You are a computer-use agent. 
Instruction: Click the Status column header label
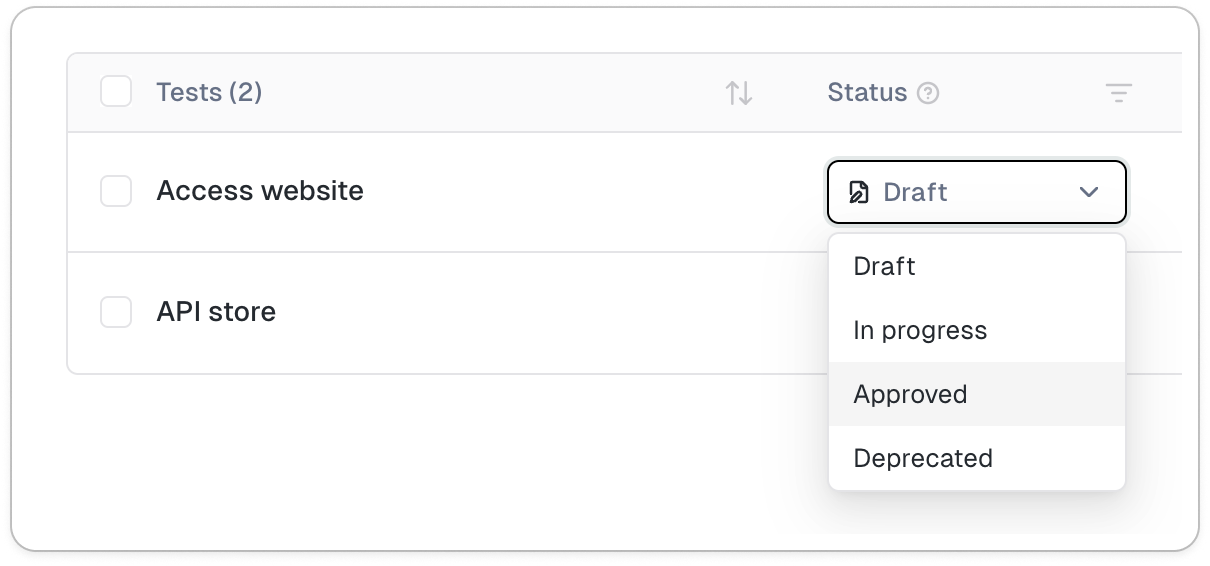tap(867, 93)
